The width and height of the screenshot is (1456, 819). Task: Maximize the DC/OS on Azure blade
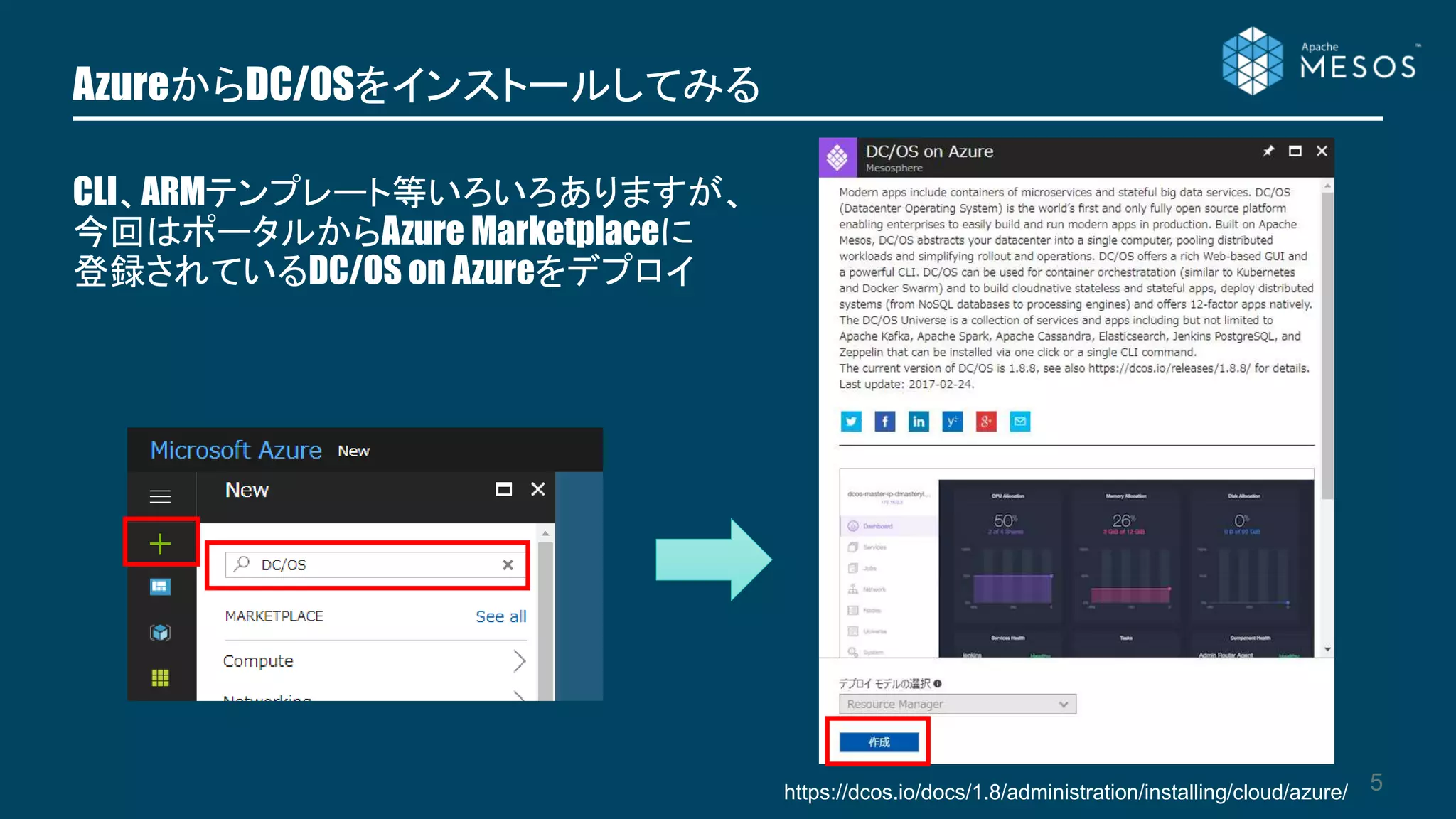1295,151
